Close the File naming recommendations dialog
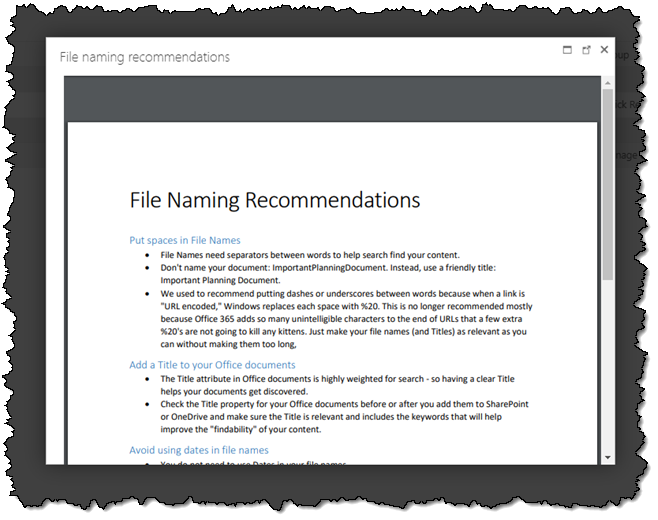The height and width of the screenshot is (520, 658). coord(604,50)
